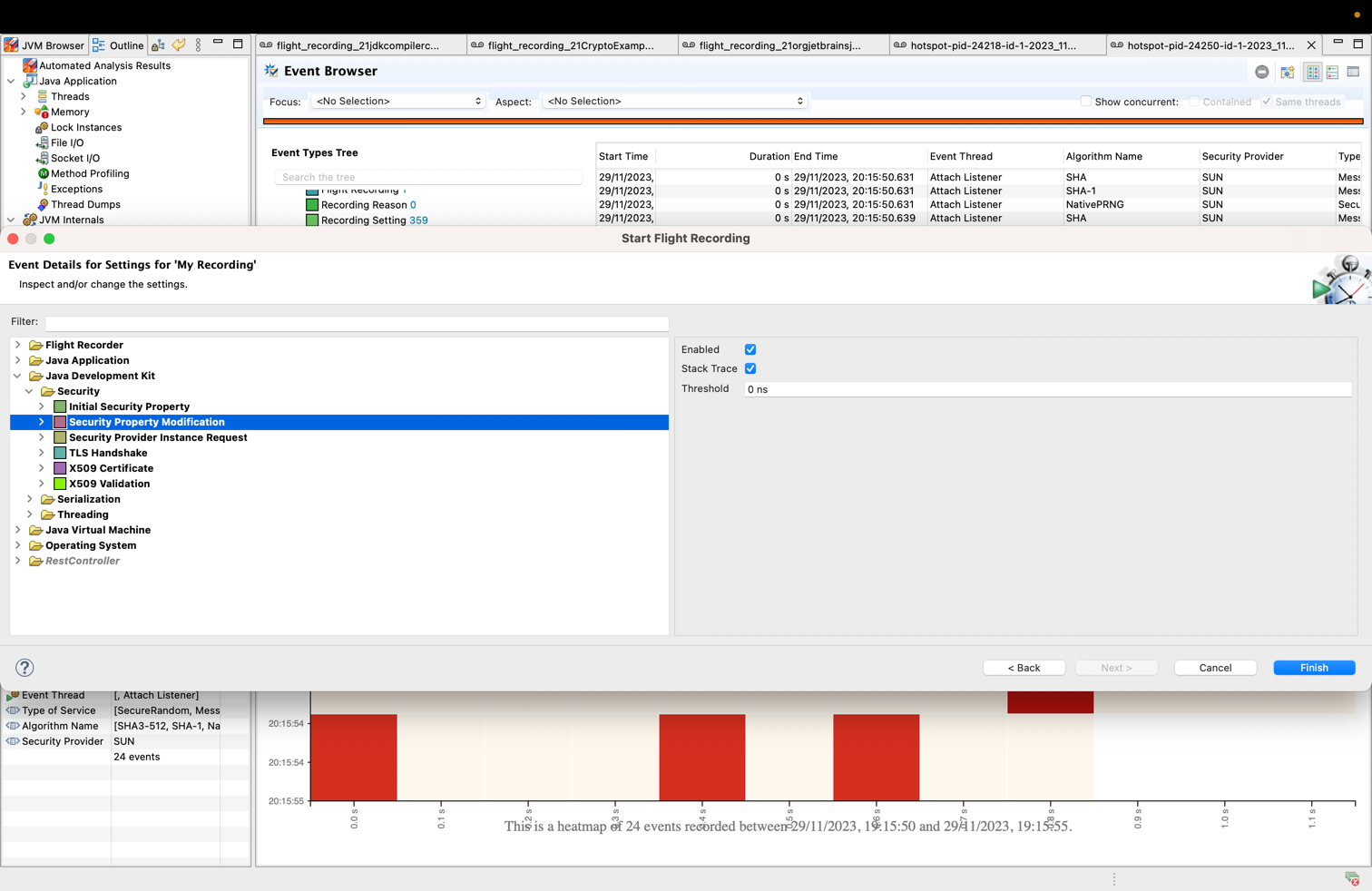The height and width of the screenshot is (891, 1372).
Task: Uncheck the Enabled checkbox
Action: (750, 349)
